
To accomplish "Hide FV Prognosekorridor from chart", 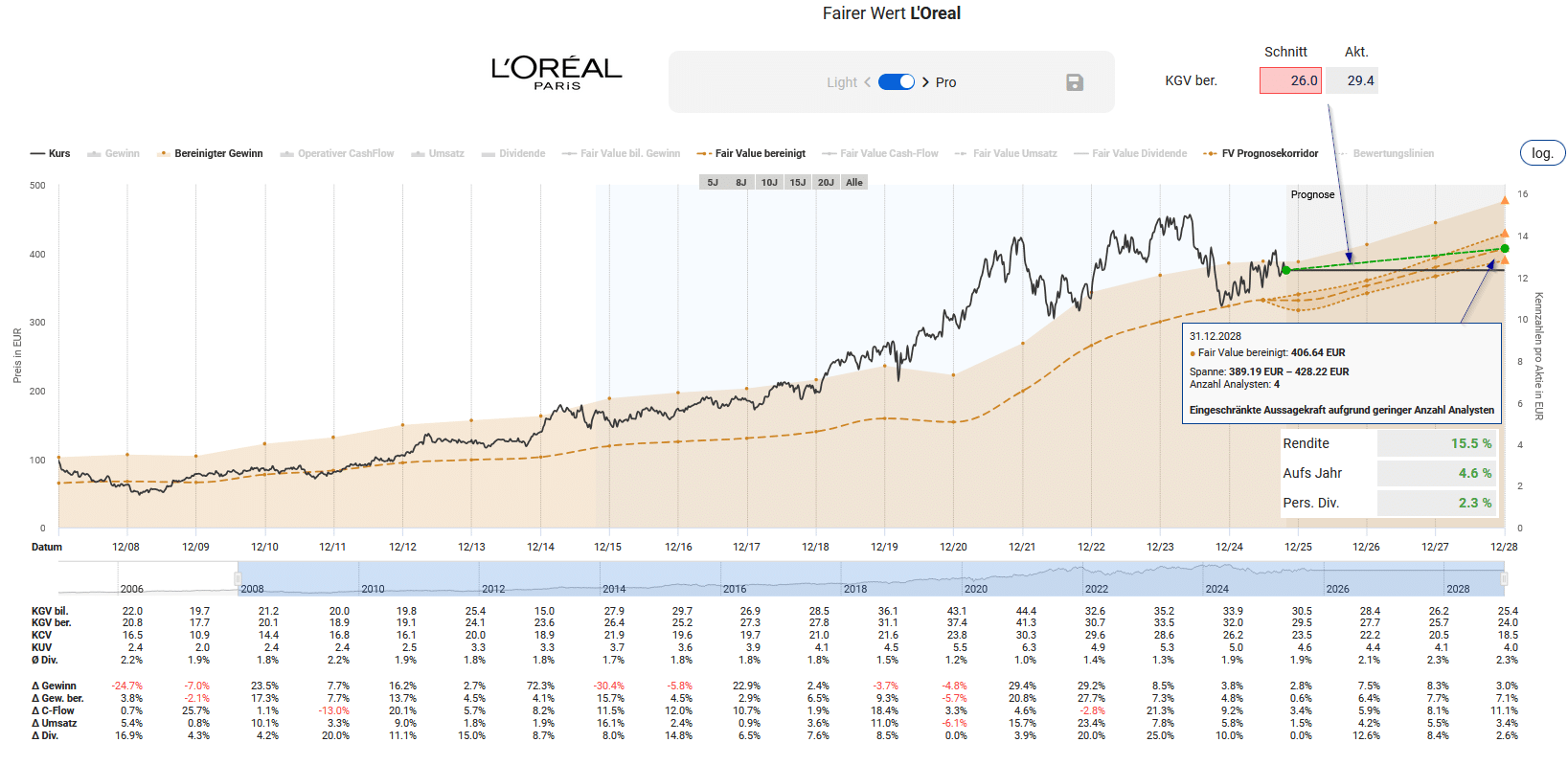I will [1261, 153].
